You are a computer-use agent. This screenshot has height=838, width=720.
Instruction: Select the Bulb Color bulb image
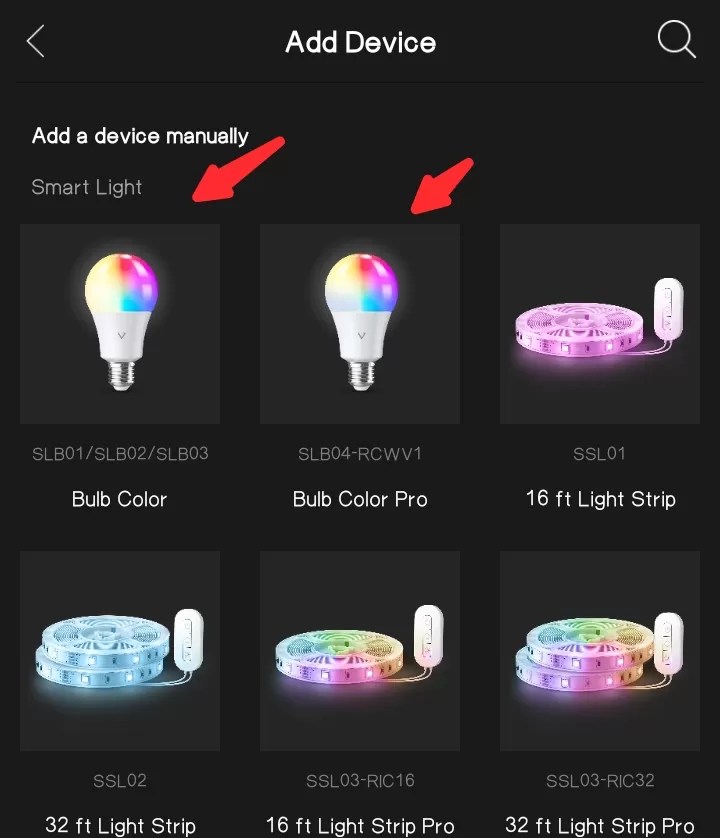coord(120,324)
